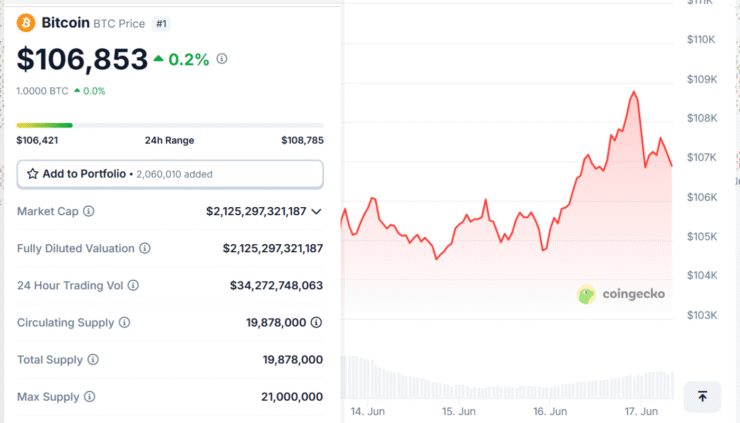Click the price chart peak near $108.7K

pyautogui.click(x=634, y=93)
